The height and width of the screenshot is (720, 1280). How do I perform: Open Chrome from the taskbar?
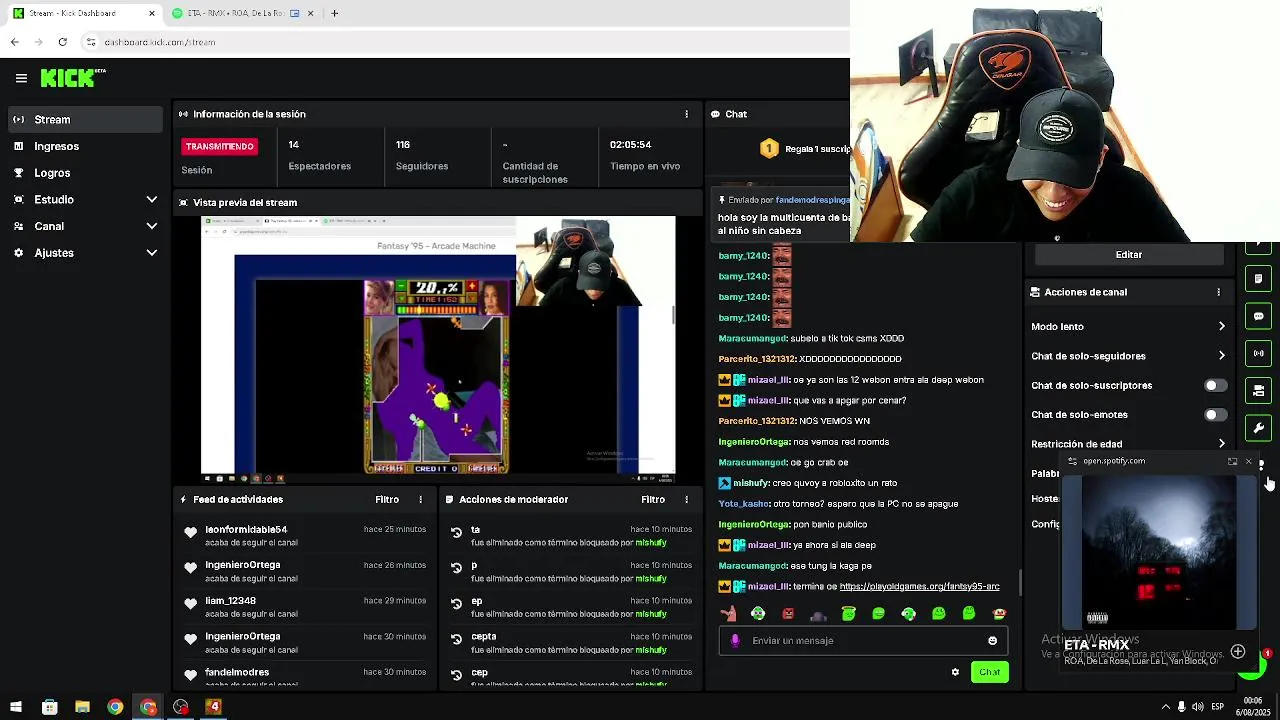pyautogui.click(x=115, y=707)
